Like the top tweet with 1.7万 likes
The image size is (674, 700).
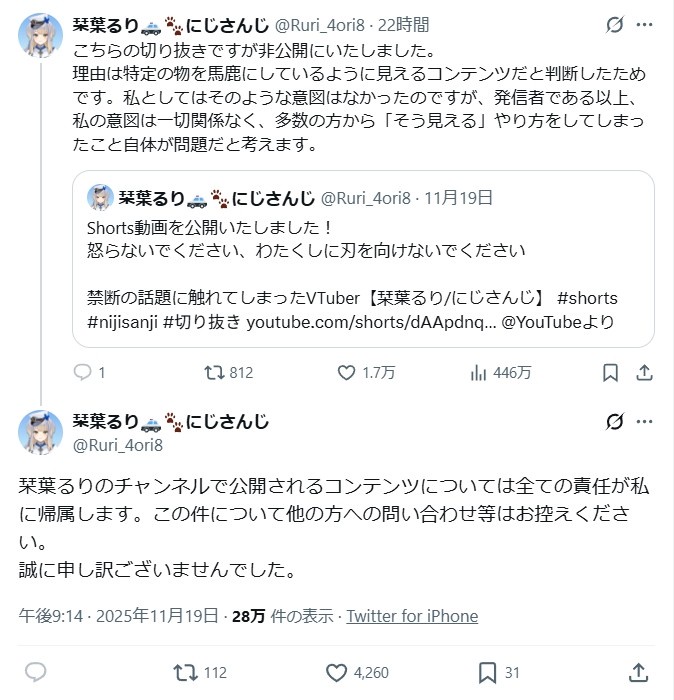[347, 373]
